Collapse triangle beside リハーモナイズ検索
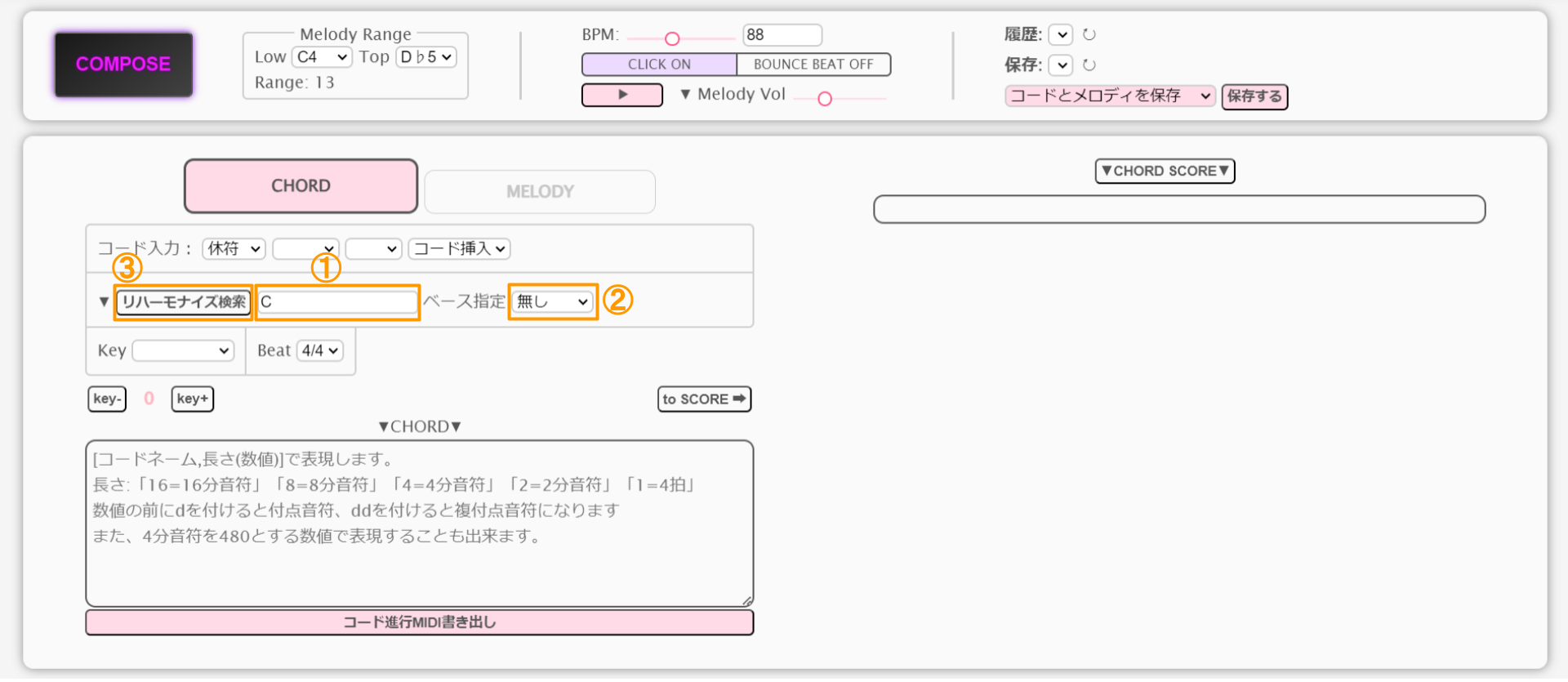Screen dimensions: 1568x682 104,302
